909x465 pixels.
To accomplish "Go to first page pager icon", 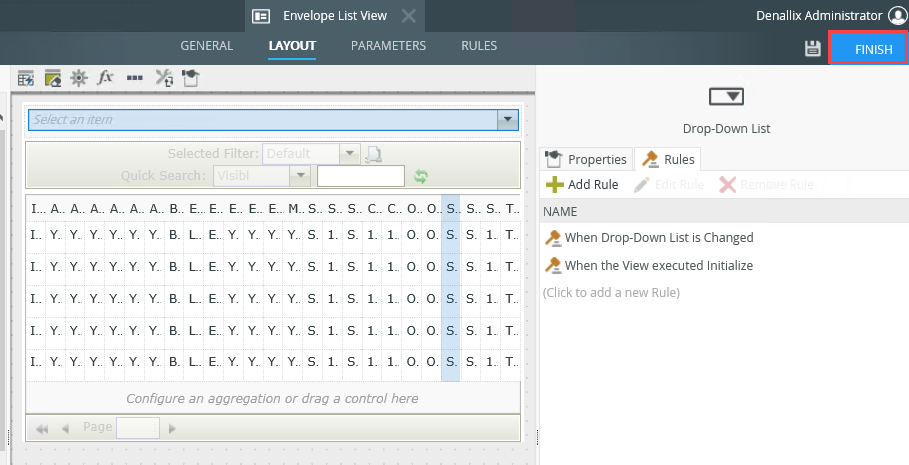I will point(42,429).
